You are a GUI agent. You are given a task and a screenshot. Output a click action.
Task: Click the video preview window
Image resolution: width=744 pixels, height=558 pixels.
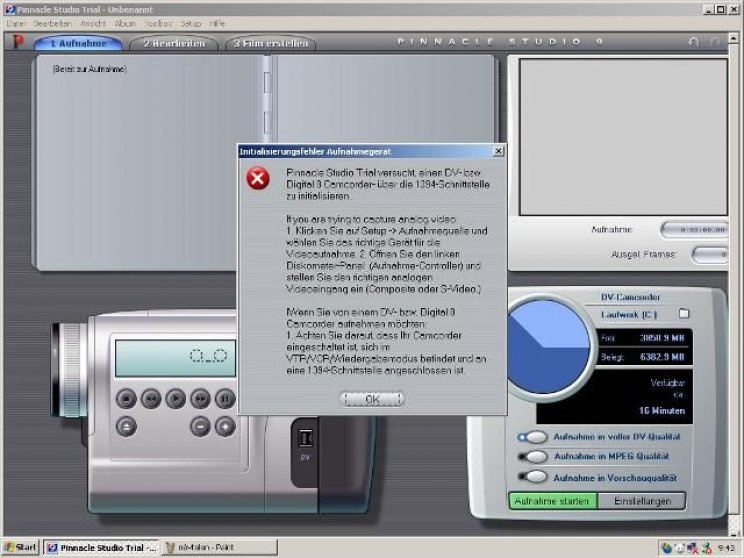click(623, 137)
